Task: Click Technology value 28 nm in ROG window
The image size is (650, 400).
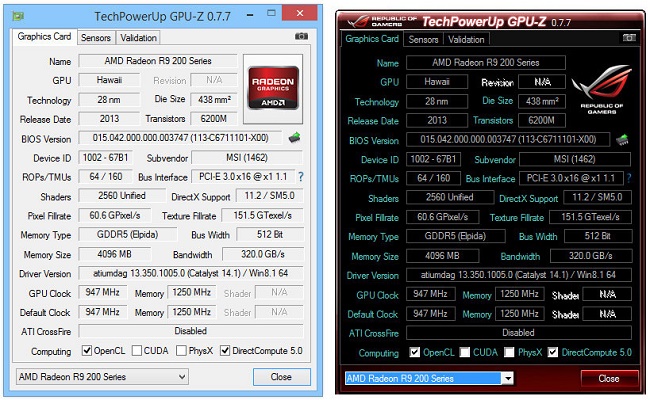Action: 437,101
